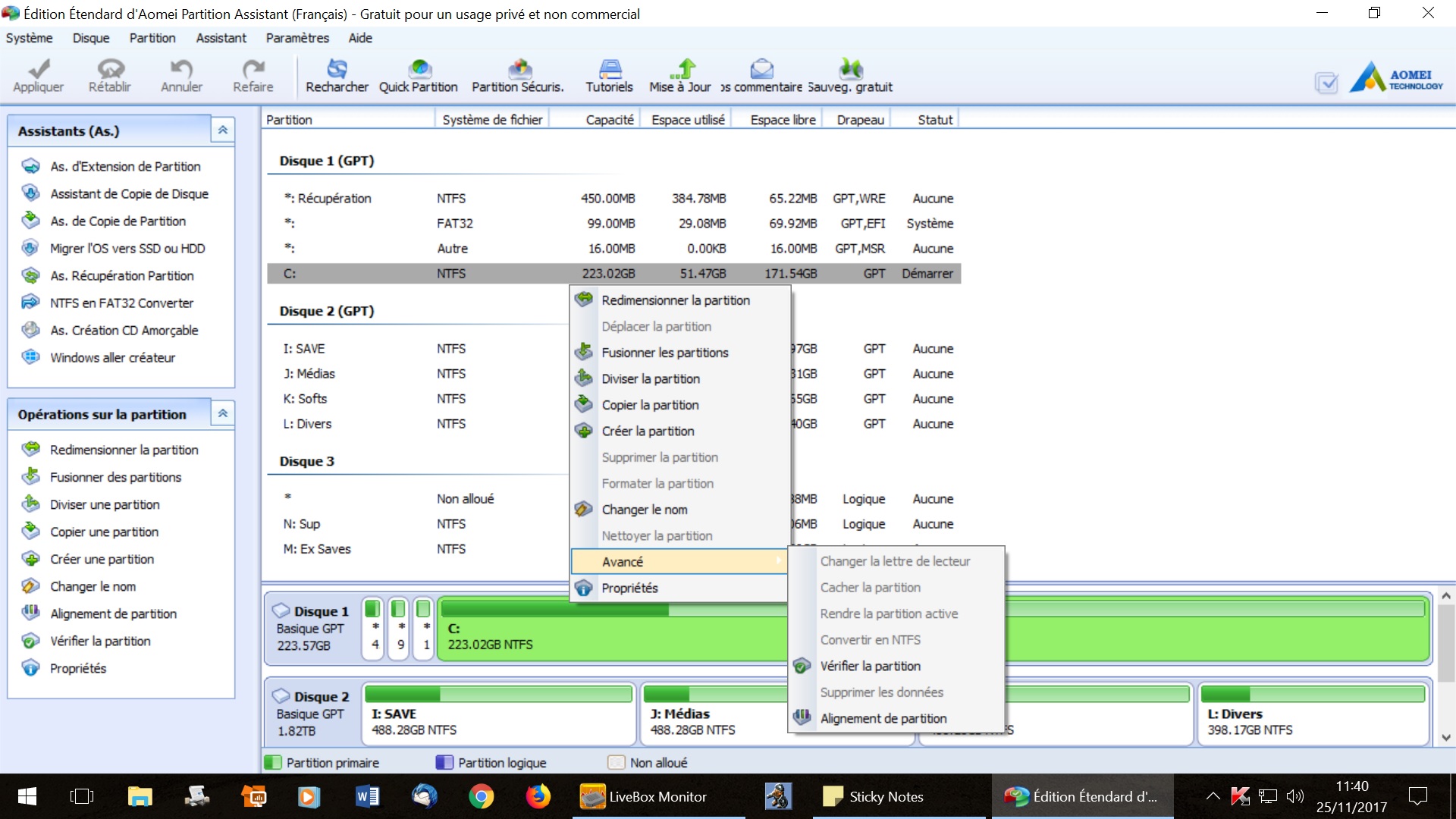Select the K: Softs partition row
Image resolution: width=1456 pixels, height=819 pixels.
pyautogui.click(x=614, y=399)
